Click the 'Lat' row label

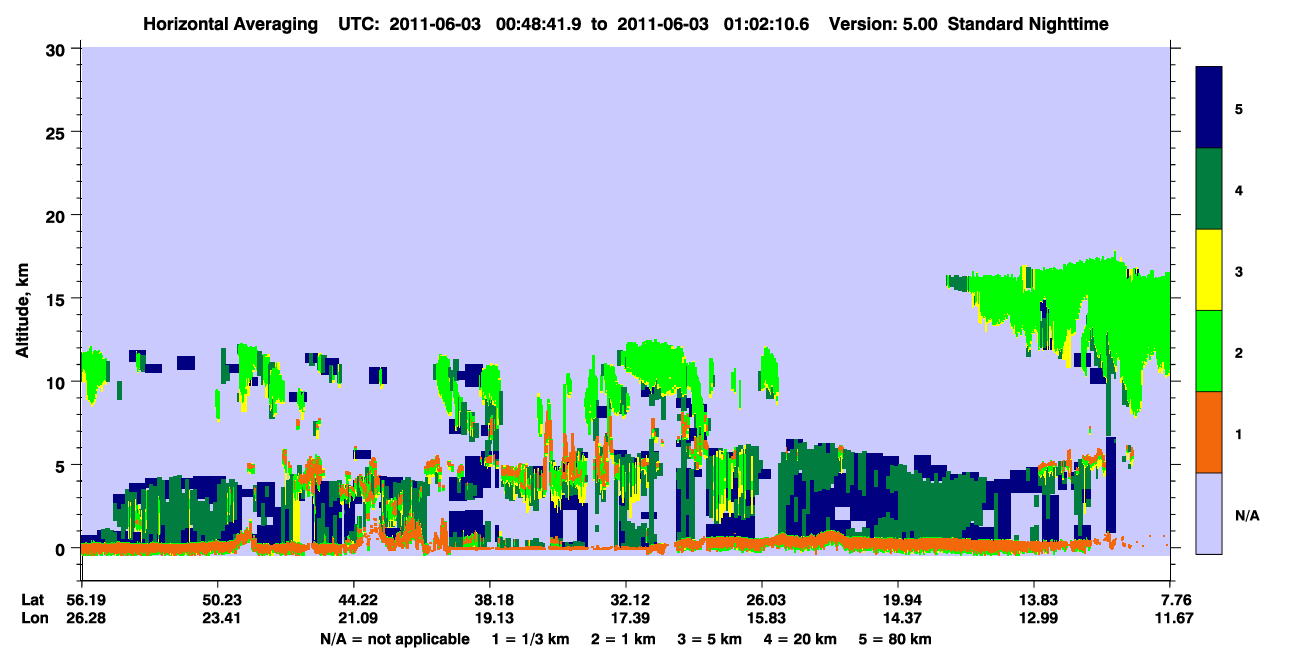(x=31, y=600)
